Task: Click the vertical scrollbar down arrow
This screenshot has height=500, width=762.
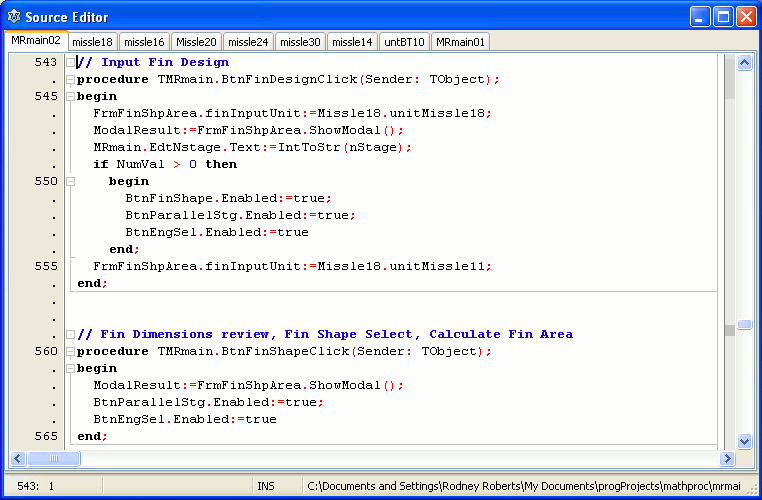Action: [744, 440]
